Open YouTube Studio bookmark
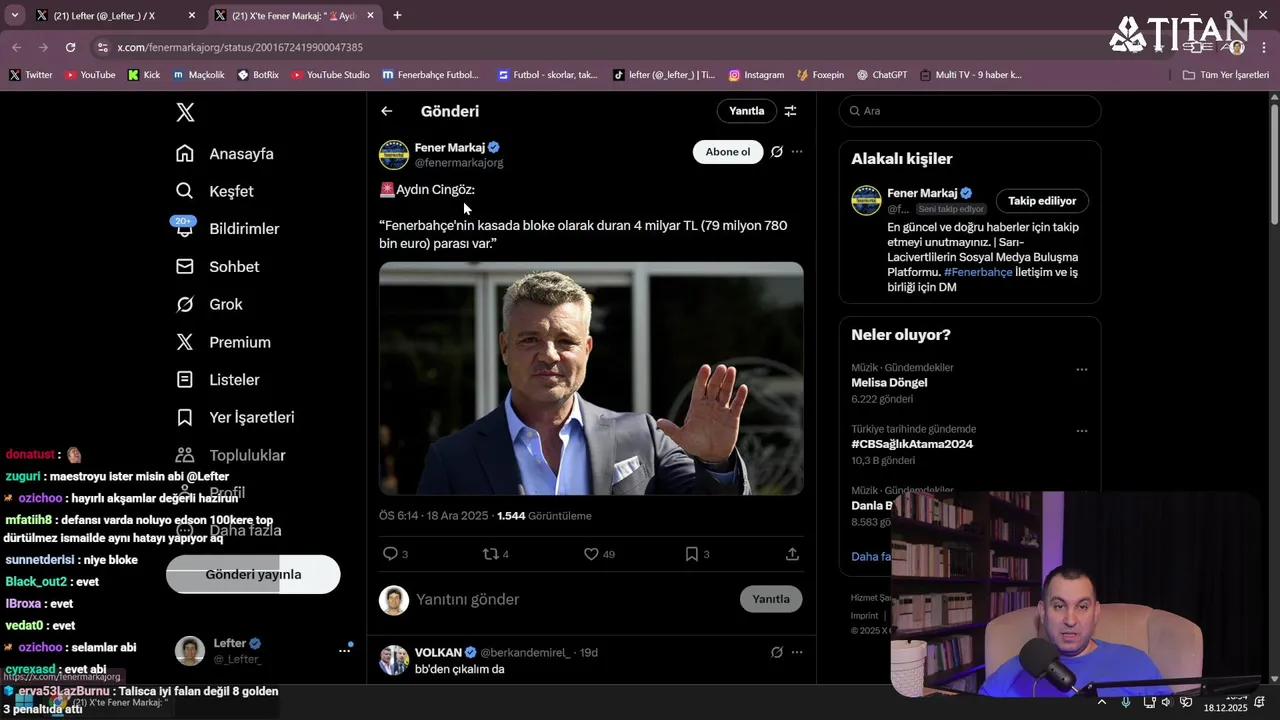Image resolution: width=1280 pixels, height=720 pixels. 330,75
